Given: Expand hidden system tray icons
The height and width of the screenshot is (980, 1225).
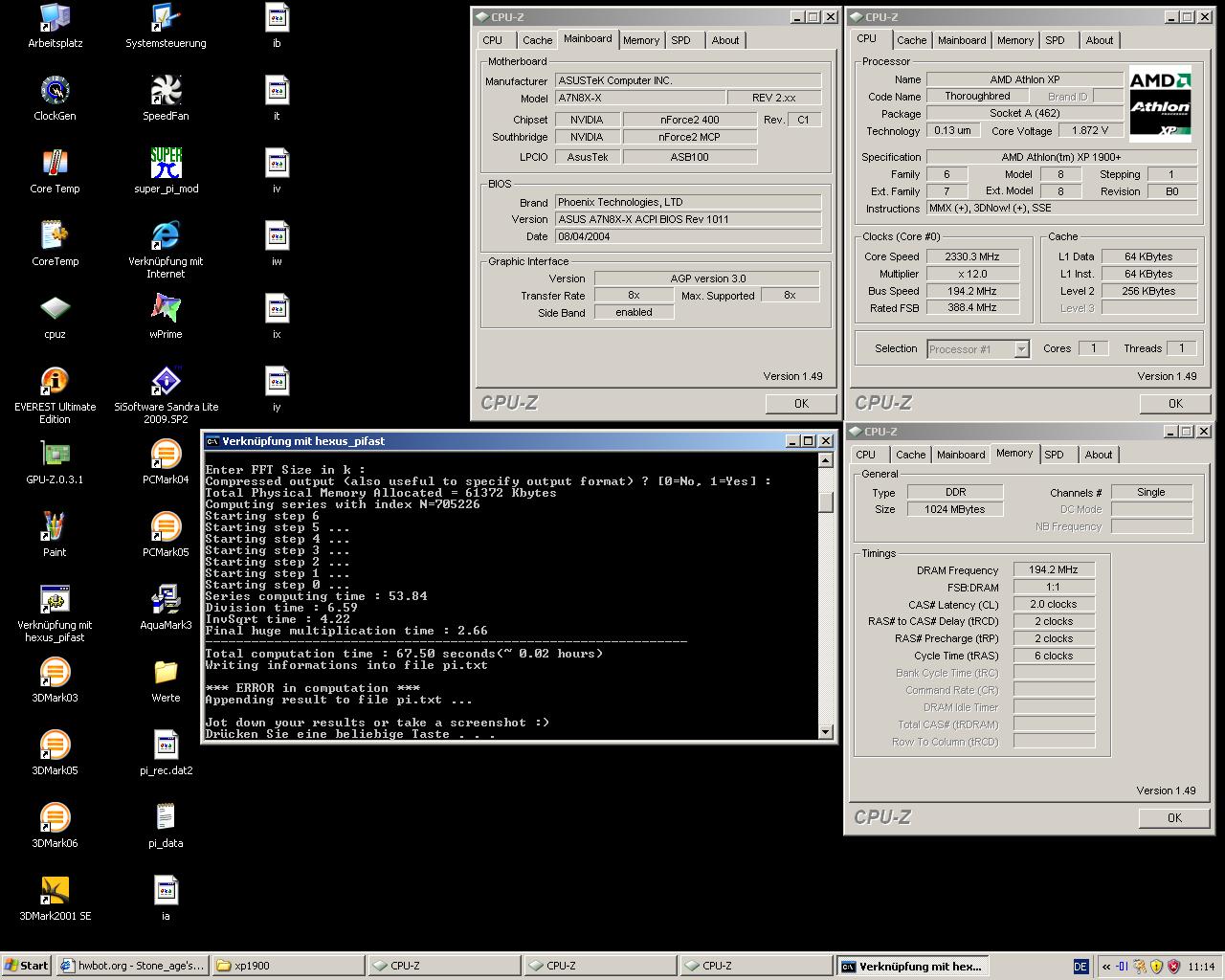Looking at the screenshot, I should 1106,967.
